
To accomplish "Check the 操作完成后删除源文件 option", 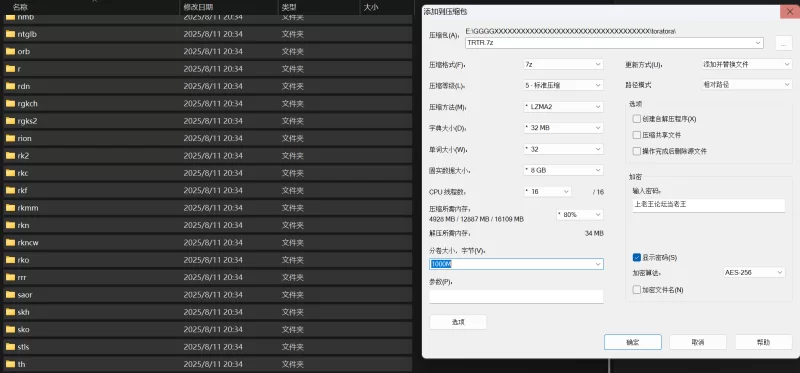I will coord(636,152).
